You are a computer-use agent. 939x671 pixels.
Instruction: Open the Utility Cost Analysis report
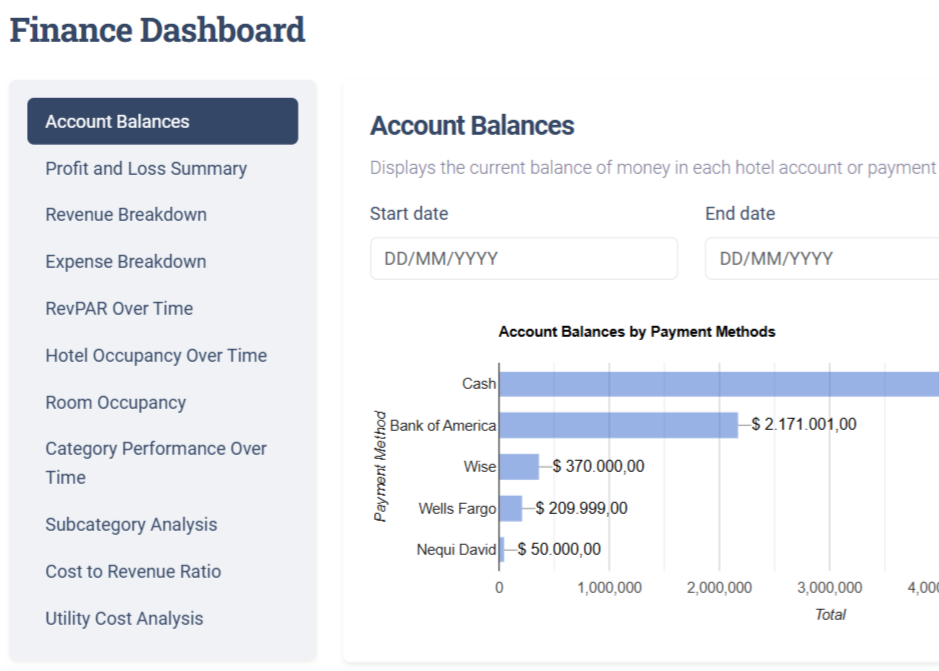pyautogui.click(x=125, y=618)
